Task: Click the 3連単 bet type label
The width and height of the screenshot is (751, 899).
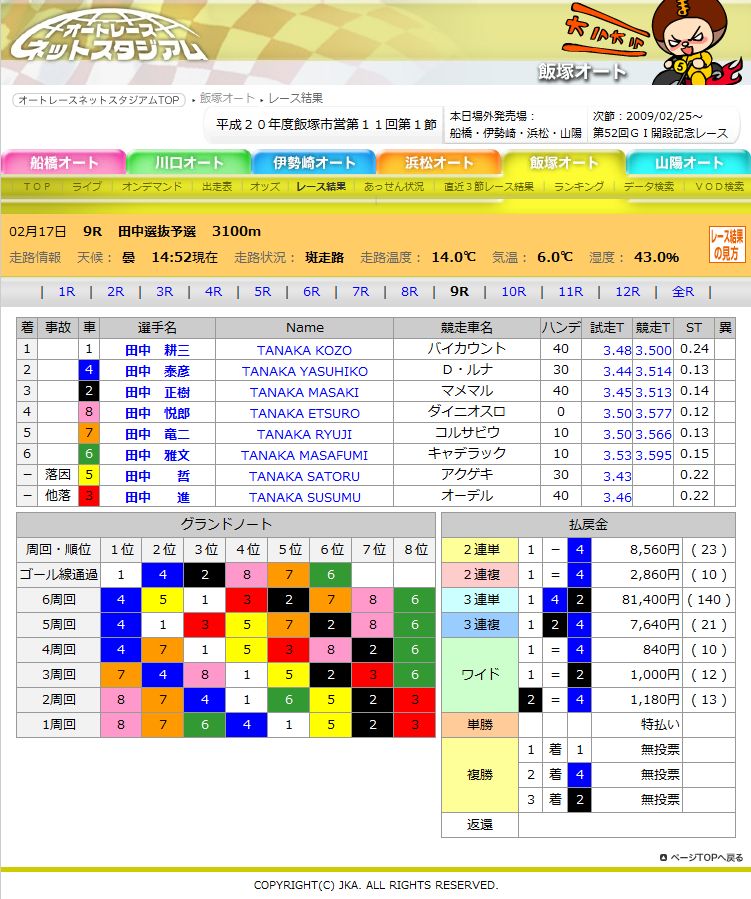Action: 480,600
